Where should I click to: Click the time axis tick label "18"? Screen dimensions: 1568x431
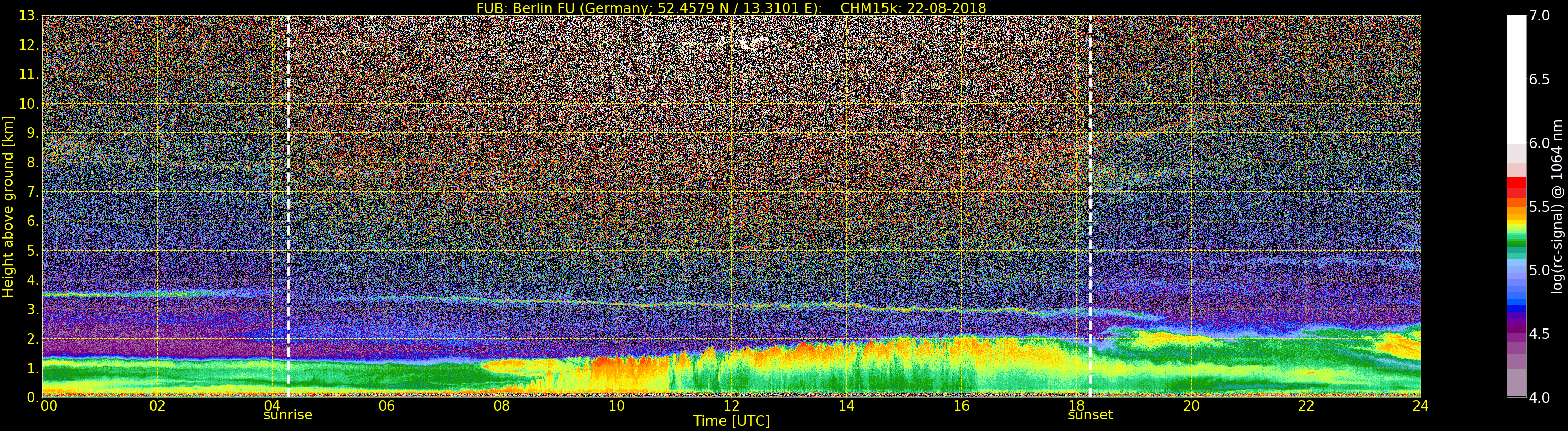pos(1076,406)
